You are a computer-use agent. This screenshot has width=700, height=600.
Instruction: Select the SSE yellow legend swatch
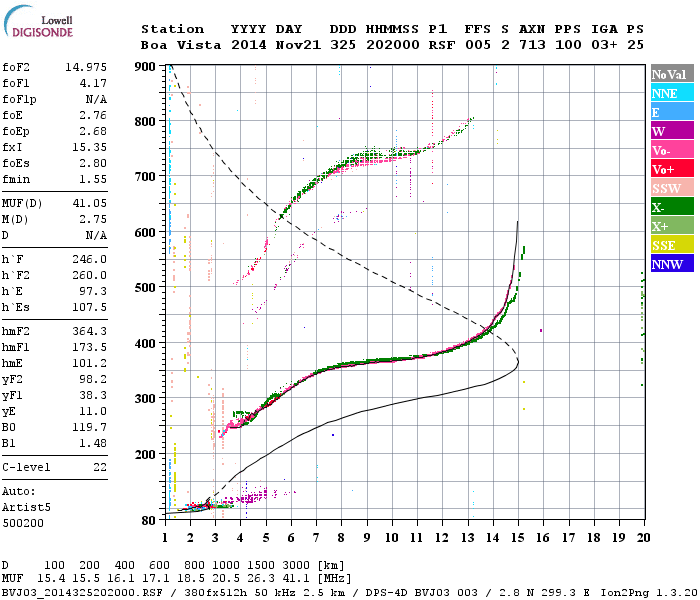point(672,245)
